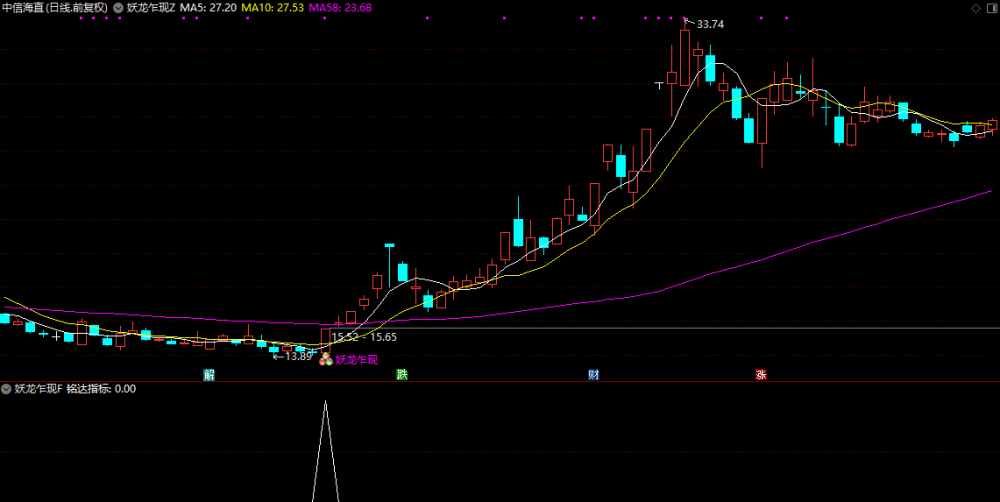Select the 妖龙乍现Z main indicator label
The image size is (1000, 502).
151,8
